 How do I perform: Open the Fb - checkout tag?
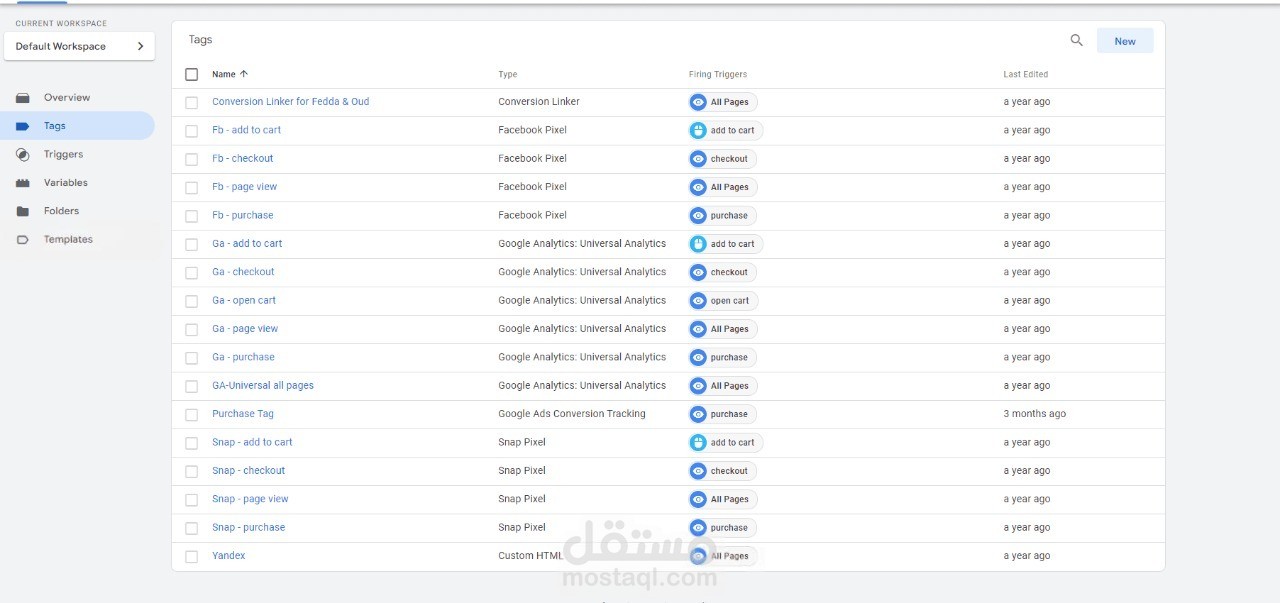242,159
